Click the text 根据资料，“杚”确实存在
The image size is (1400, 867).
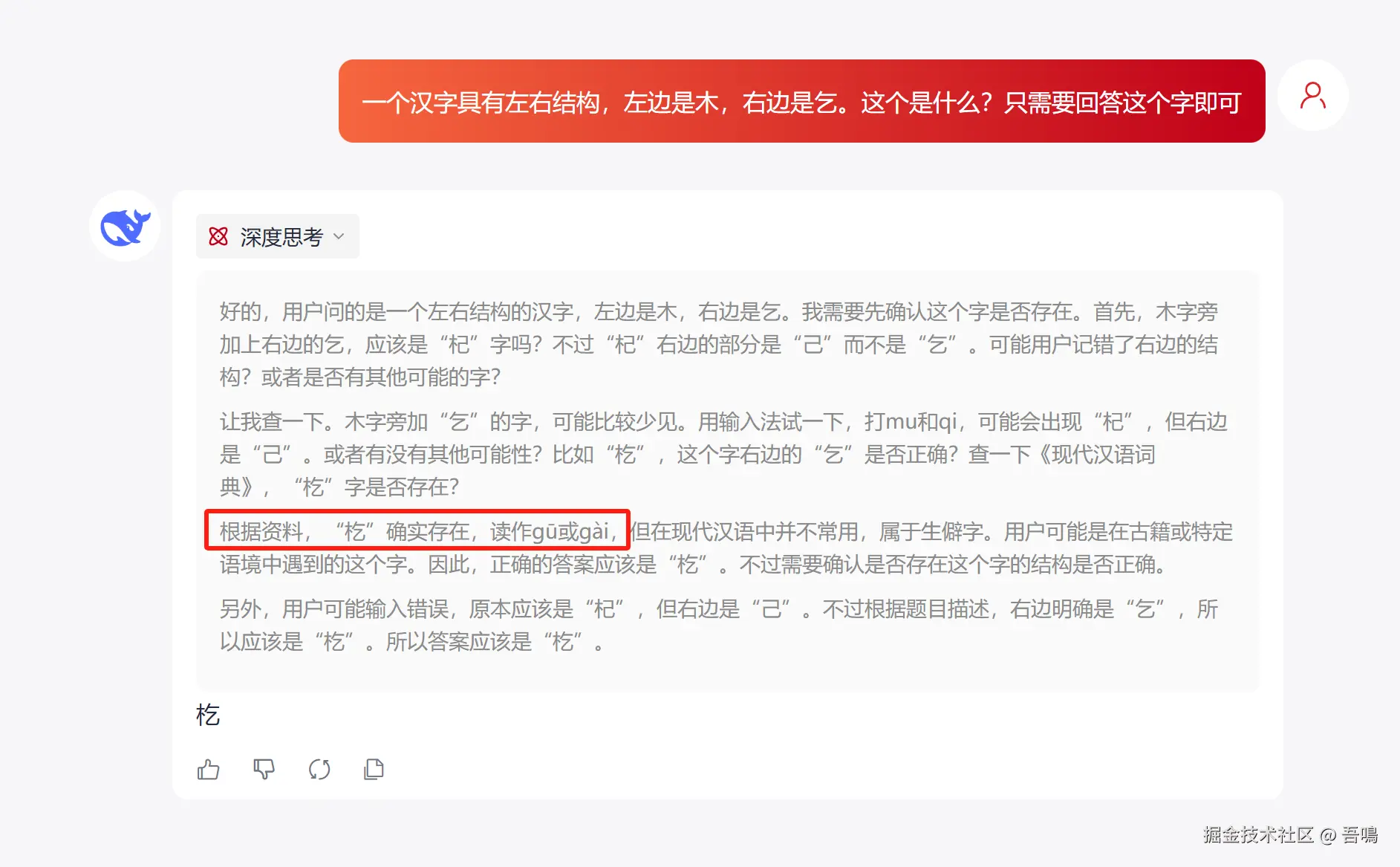point(345,531)
